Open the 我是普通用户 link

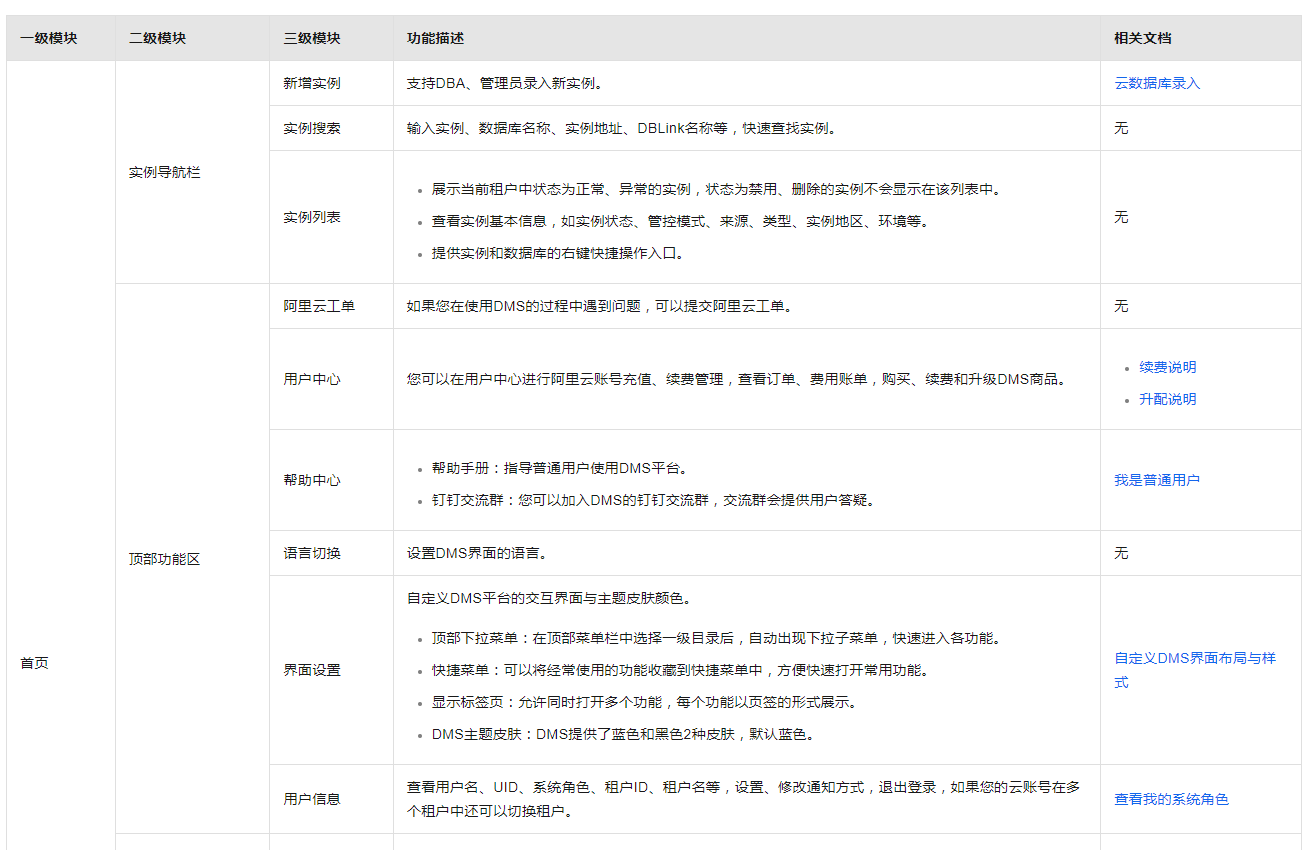(x=1157, y=480)
